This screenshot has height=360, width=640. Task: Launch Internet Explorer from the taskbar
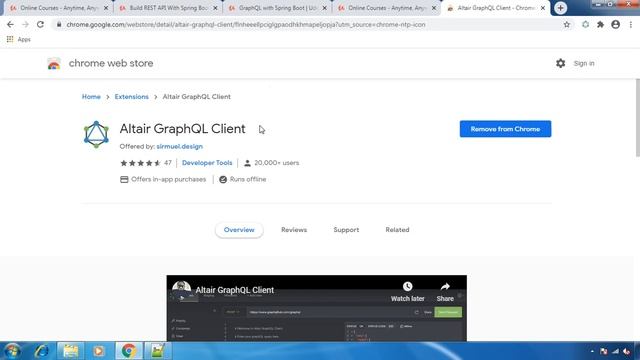click(42, 351)
